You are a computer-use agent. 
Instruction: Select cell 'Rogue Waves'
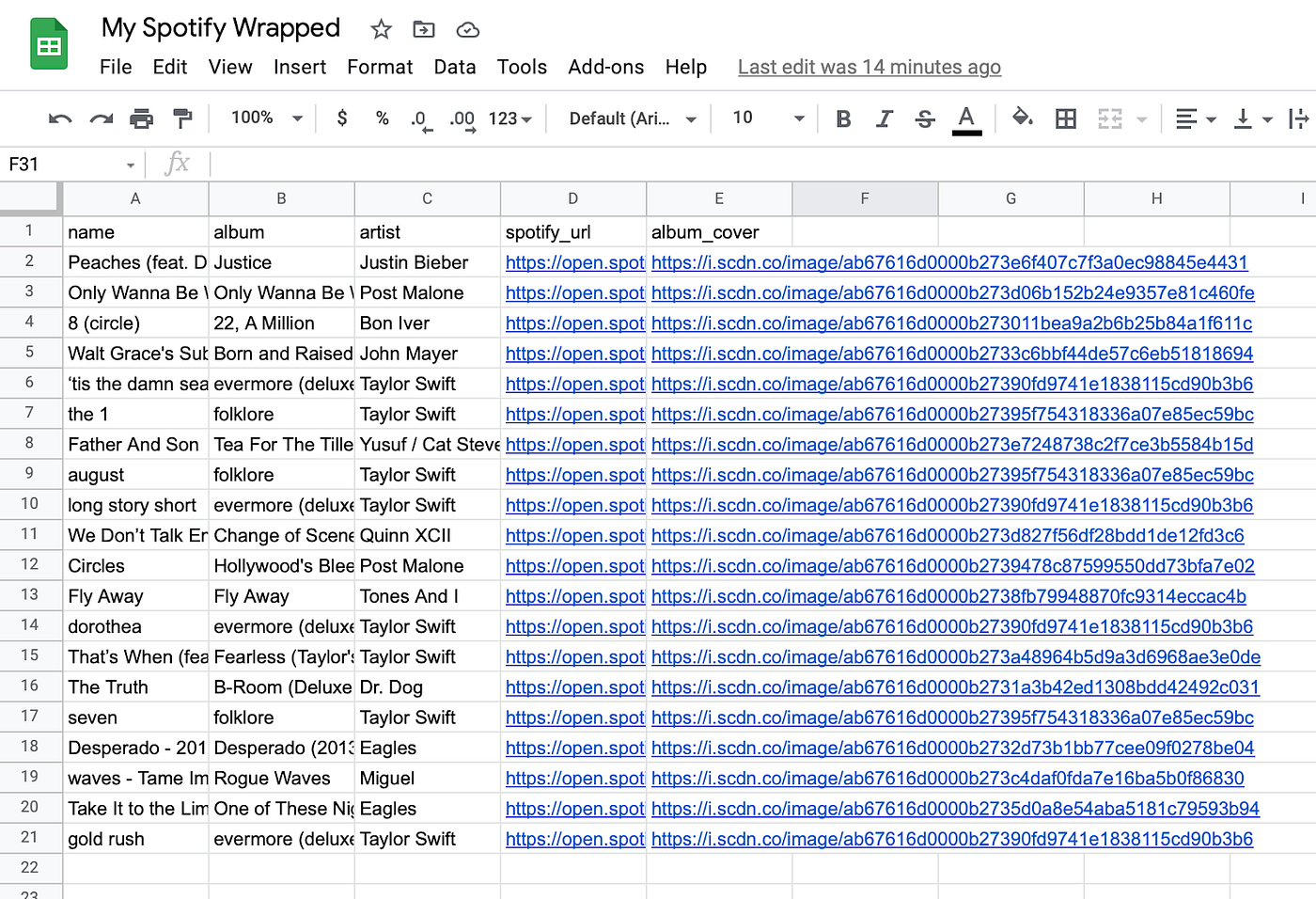281,779
